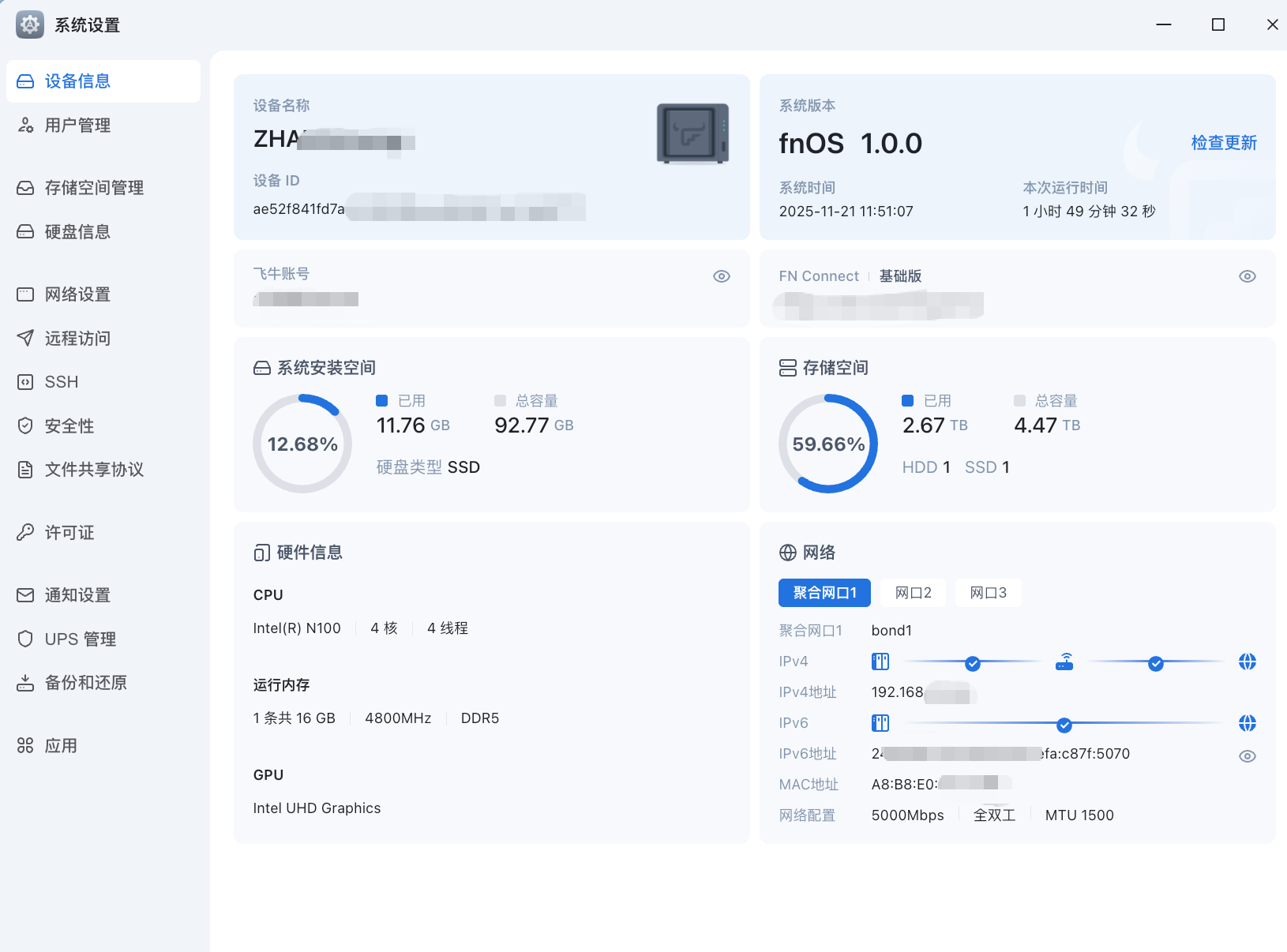
Task: Click 检查更新 to check for updates
Action: [x=1223, y=143]
